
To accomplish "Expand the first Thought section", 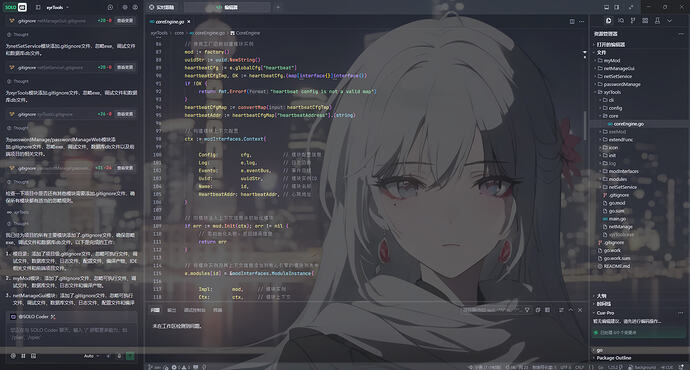I will [18, 34].
